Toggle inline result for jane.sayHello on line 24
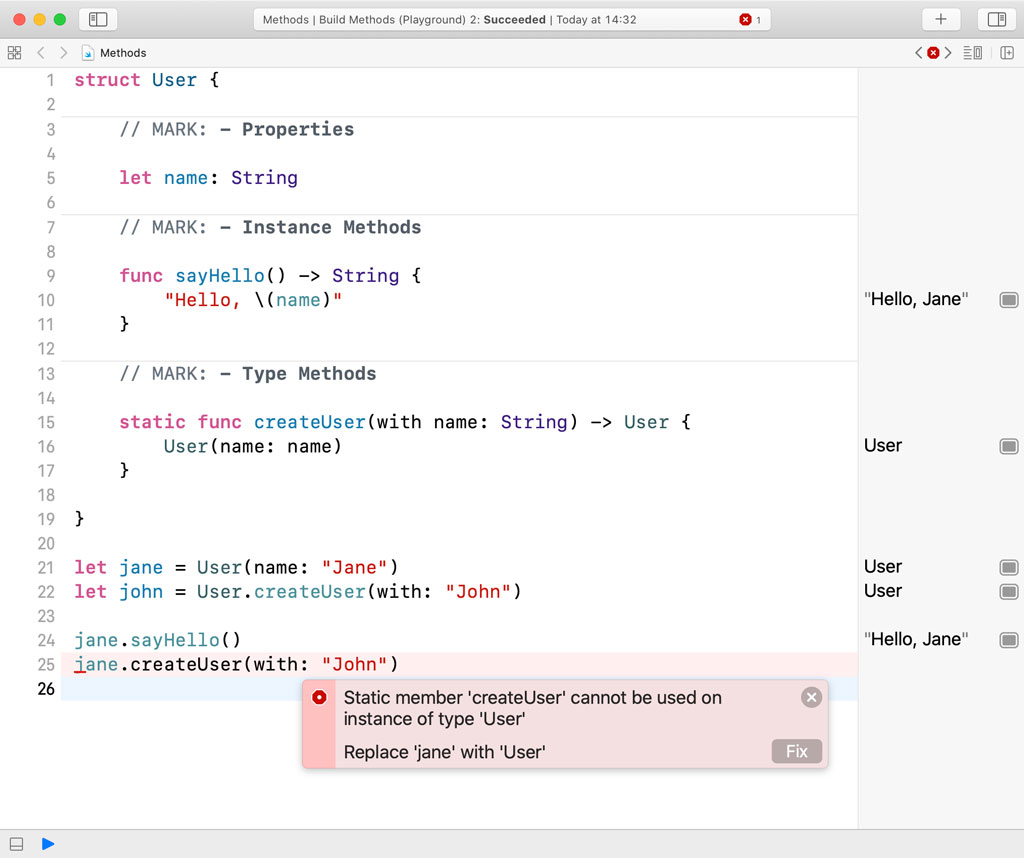The height and width of the screenshot is (858, 1024). 1008,639
